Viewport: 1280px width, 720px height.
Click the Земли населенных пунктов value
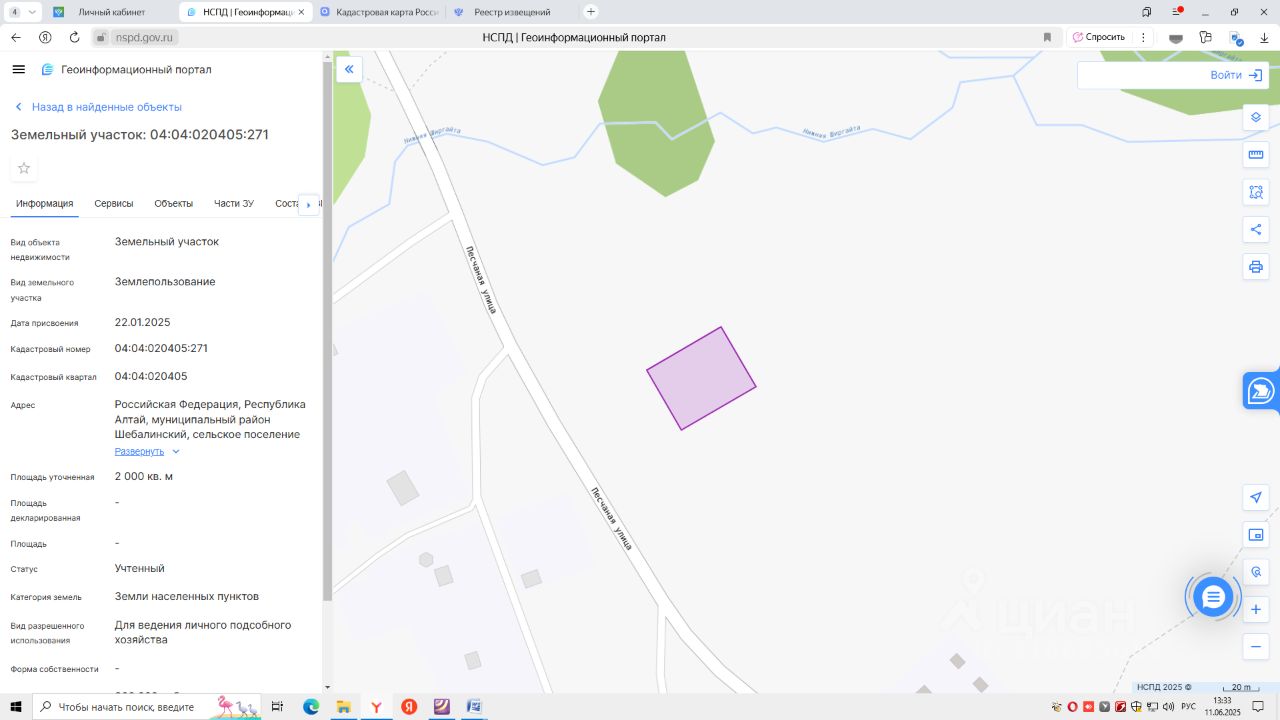click(187, 597)
